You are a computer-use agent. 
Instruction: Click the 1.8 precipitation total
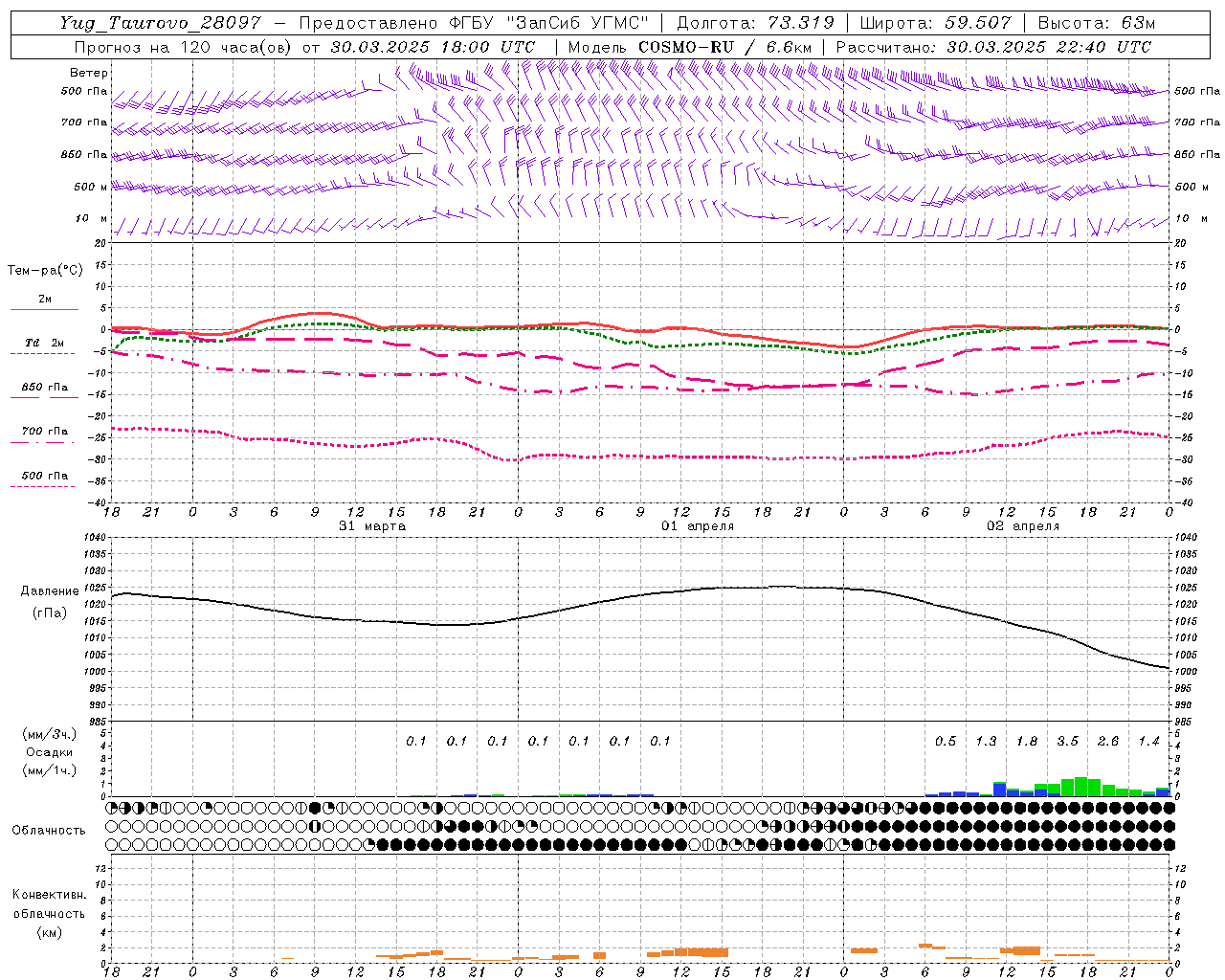[x=1027, y=742]
